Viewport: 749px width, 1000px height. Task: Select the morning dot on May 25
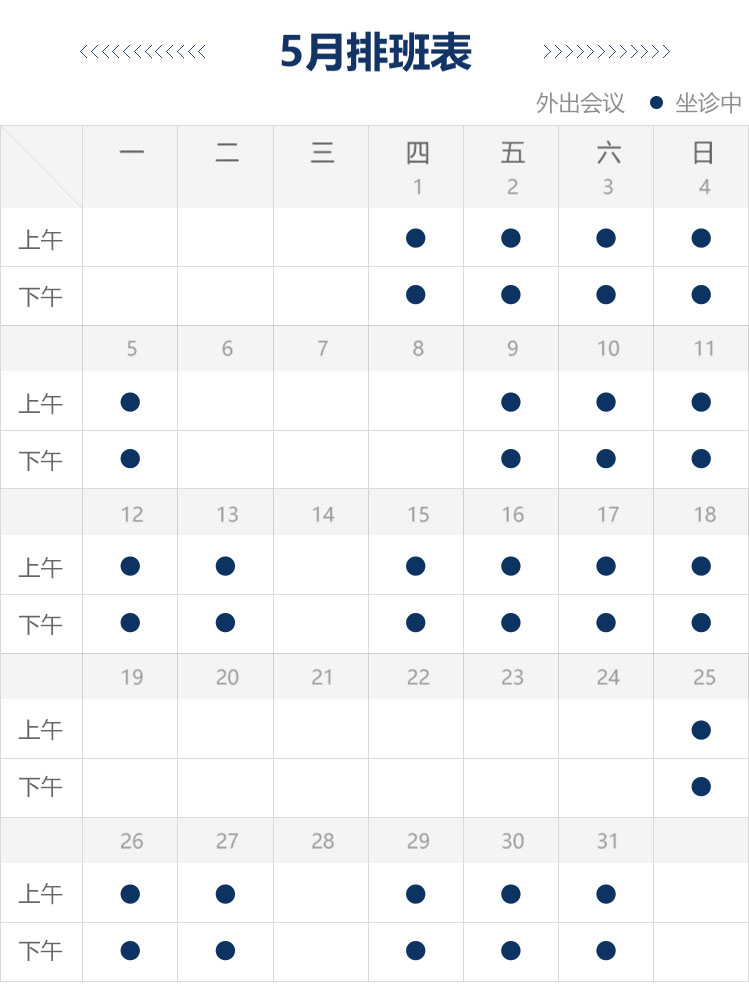(701, 730)
